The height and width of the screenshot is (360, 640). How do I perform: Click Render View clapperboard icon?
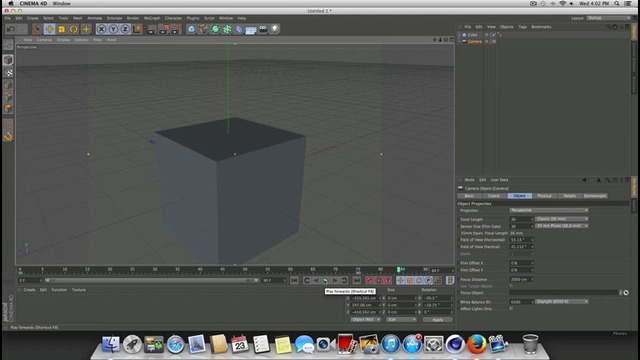click(x=151, y=29)
